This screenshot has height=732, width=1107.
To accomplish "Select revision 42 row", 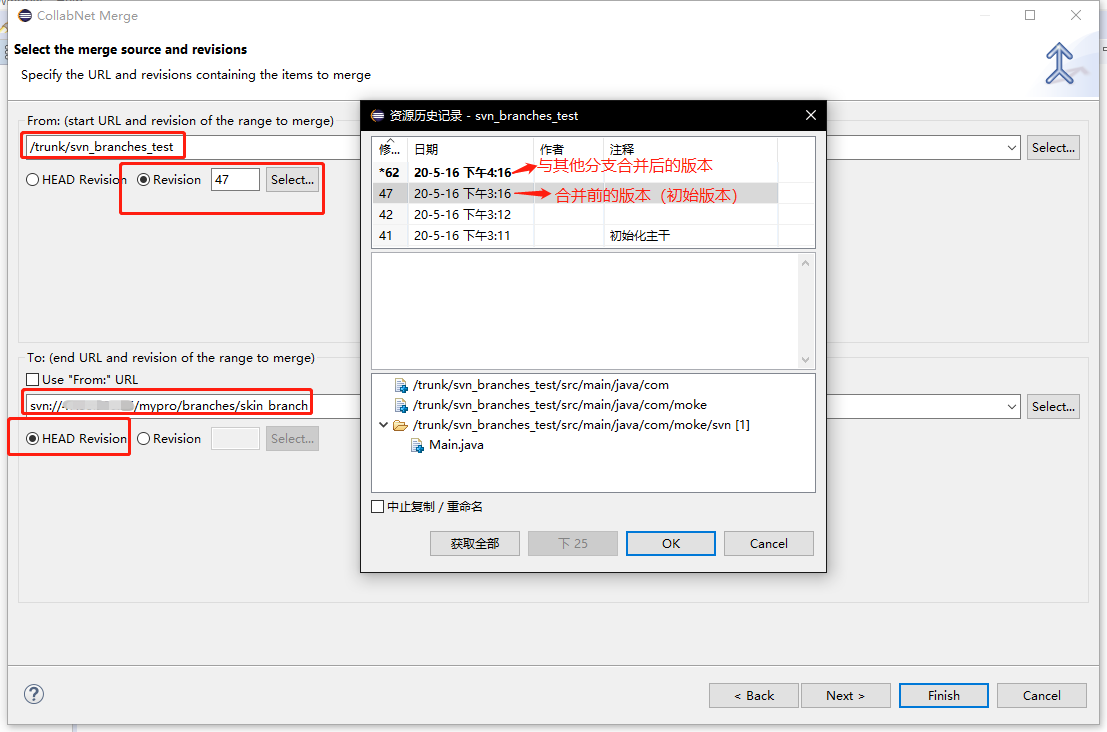I will (x=575, y=215).
